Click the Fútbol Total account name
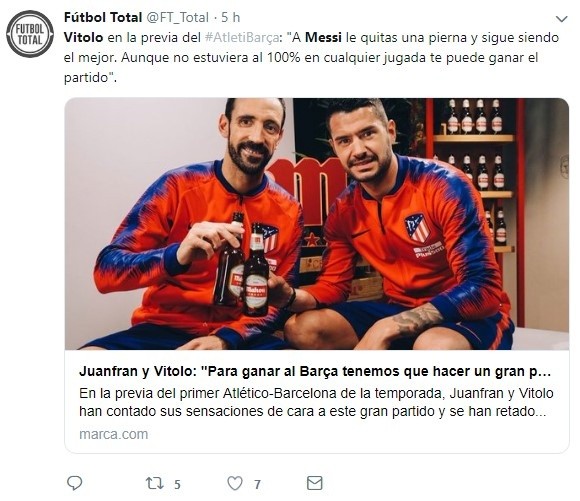Image resolution: width=580 pixels, height=501 pixels. coord(103,17)
